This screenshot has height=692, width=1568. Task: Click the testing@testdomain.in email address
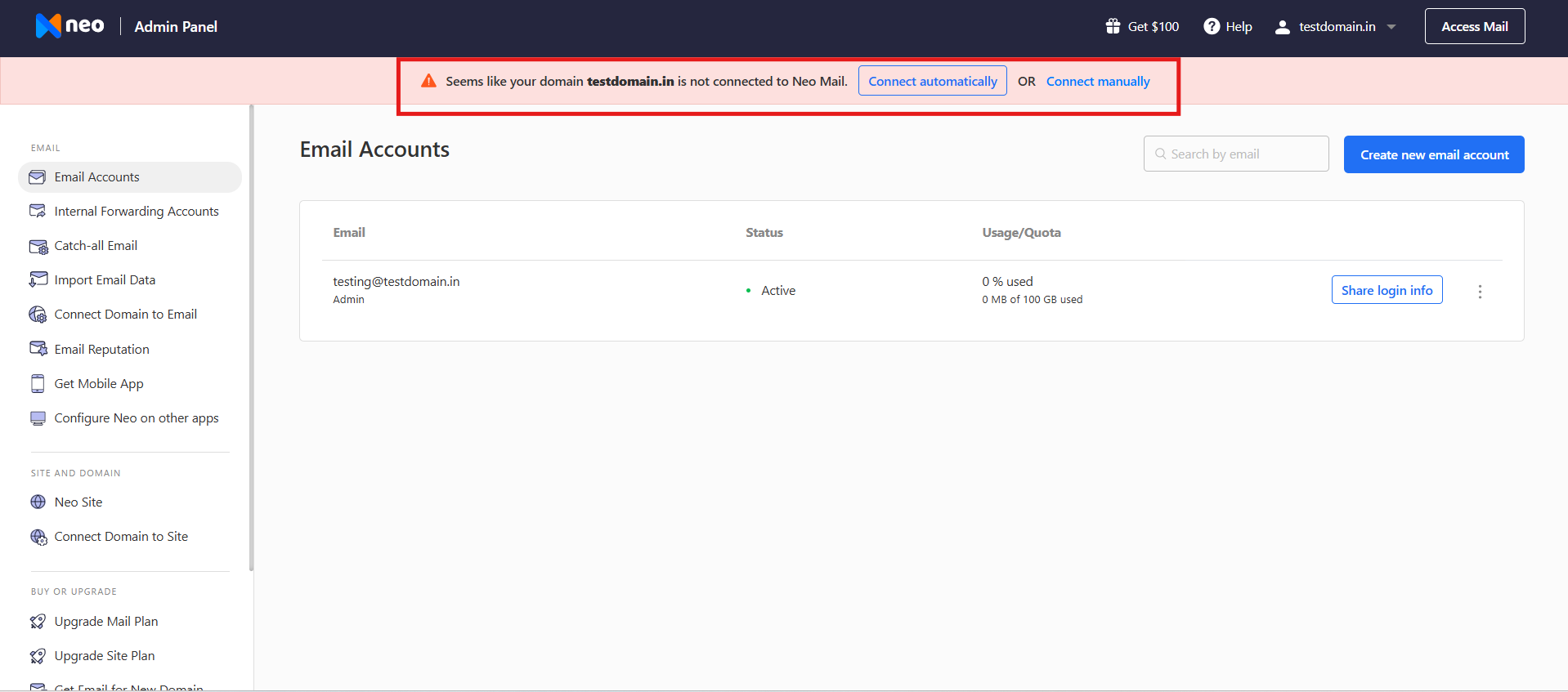click(x=396, y=282)
